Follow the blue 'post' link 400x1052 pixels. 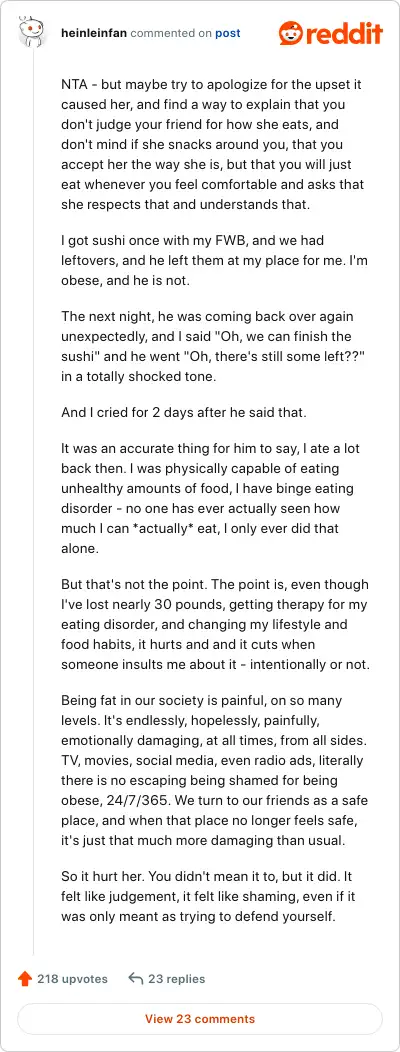point(228,33)
